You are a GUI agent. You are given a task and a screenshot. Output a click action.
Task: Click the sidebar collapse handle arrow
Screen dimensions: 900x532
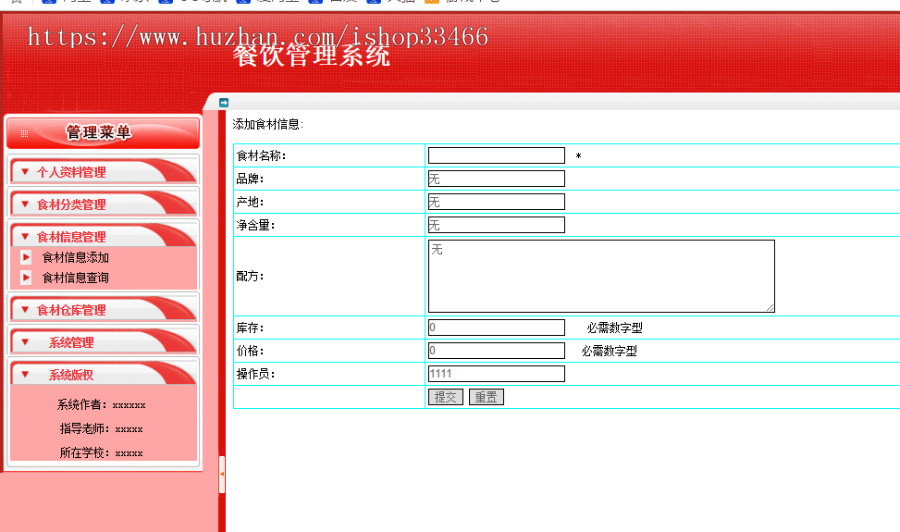point(222,474)
